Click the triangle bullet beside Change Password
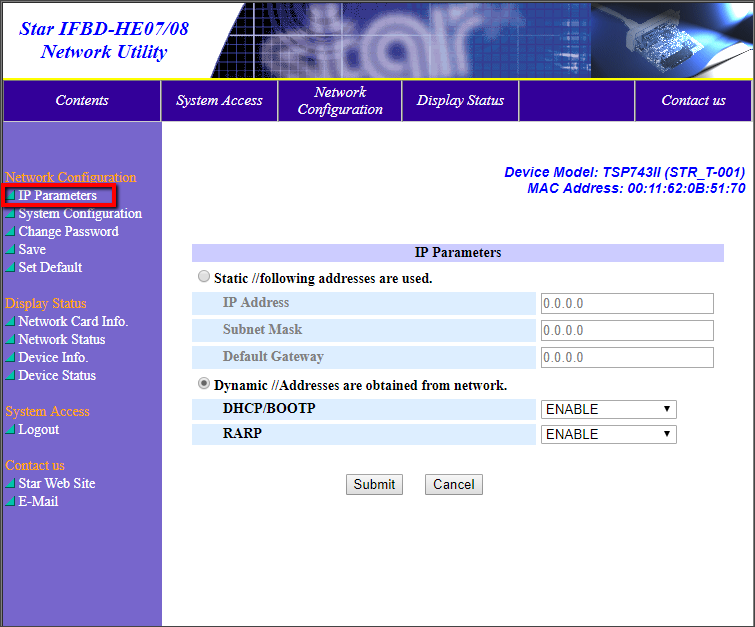The height and width of the screenshot is (627, 755). pyautogui.click(x=10, y=232)
